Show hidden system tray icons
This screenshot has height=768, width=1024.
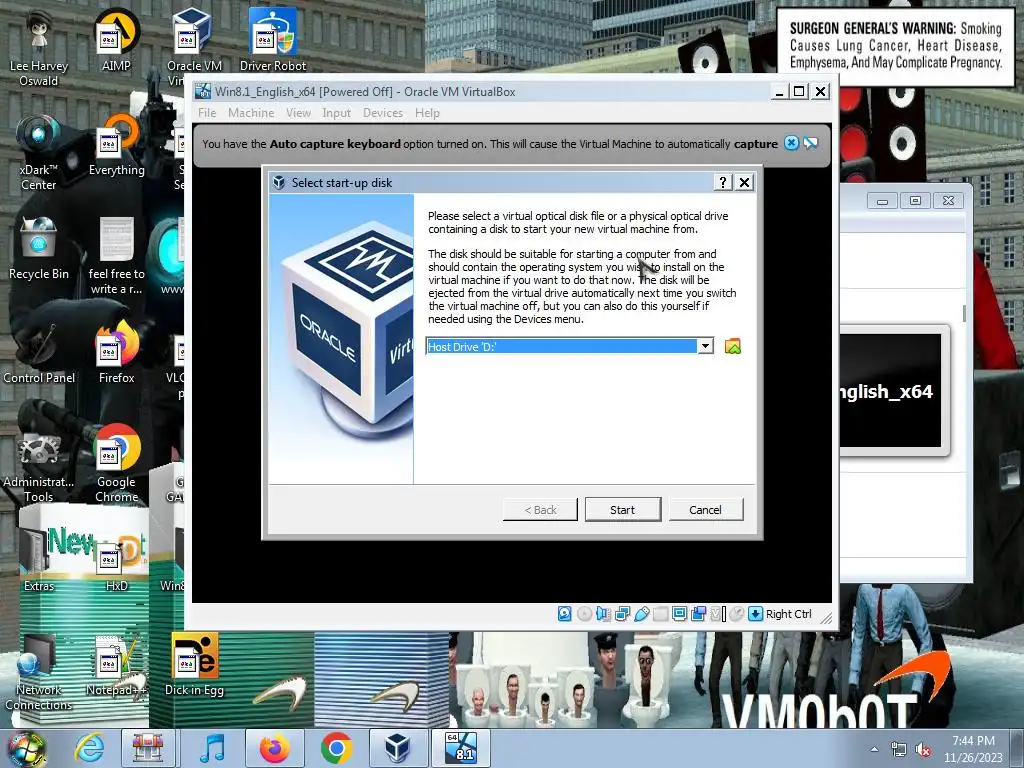(874, 750)
